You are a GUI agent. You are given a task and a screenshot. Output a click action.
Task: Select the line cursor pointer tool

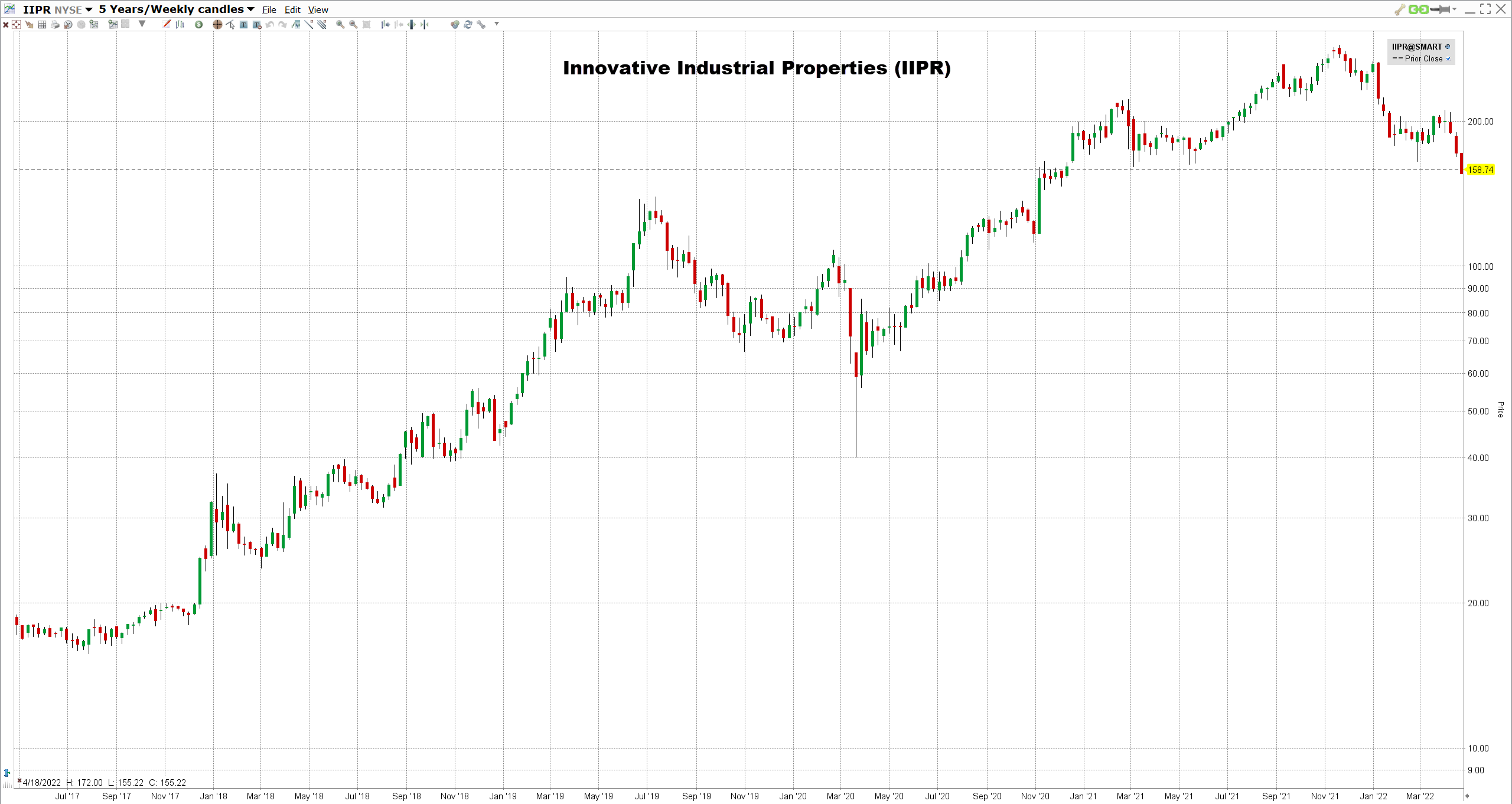pos(230,24)
